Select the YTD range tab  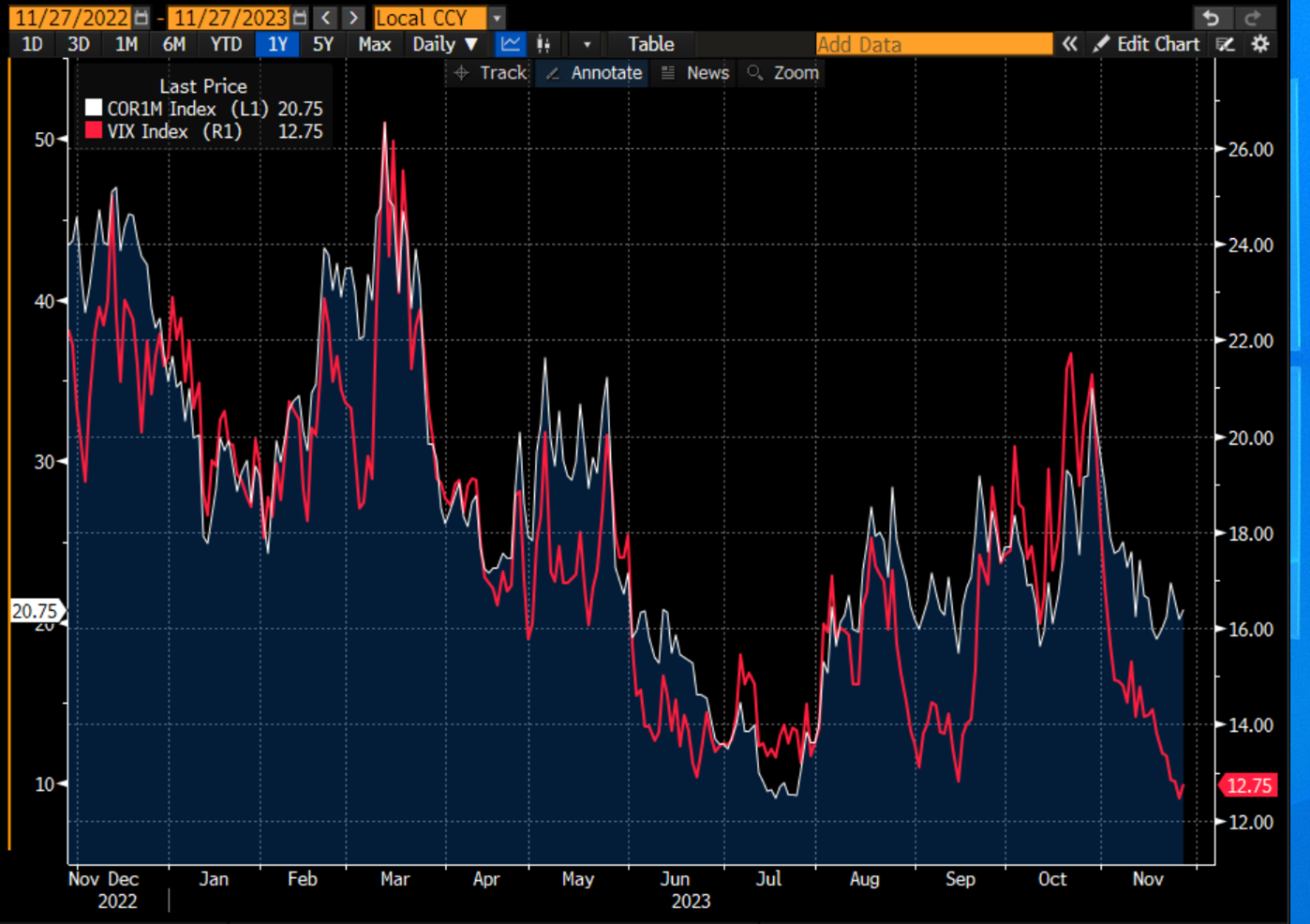pyautogui.click(x=226, y=44)
